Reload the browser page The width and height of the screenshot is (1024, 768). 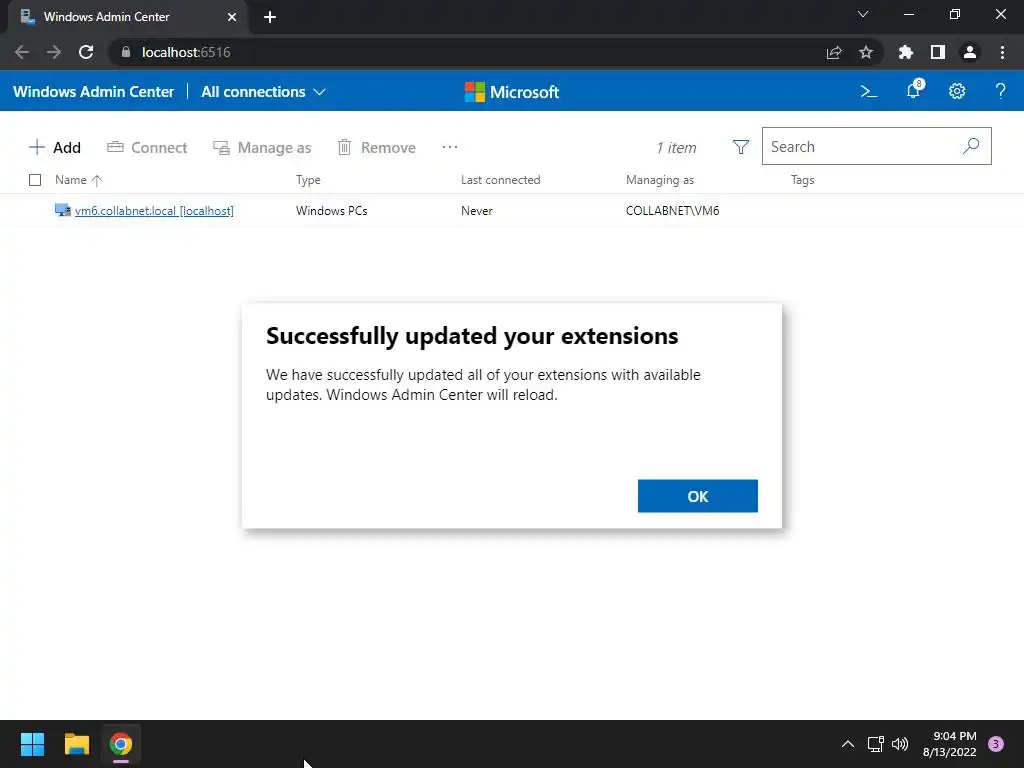click(x=86, y=52)
